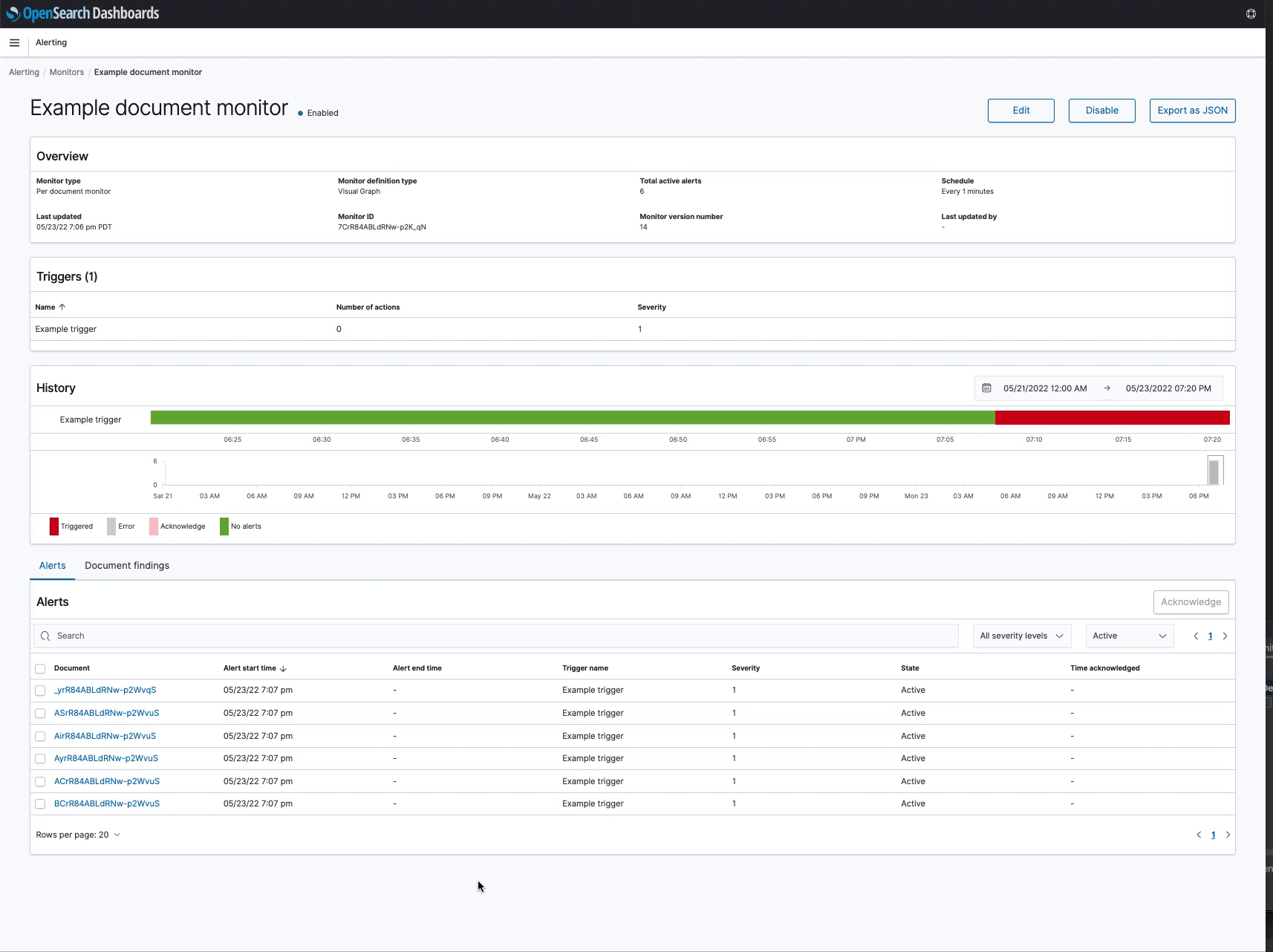This screenshot has width=1273, height=952.
Task: Click the Disable monitor button
Action: click(x=1101, y=111)
